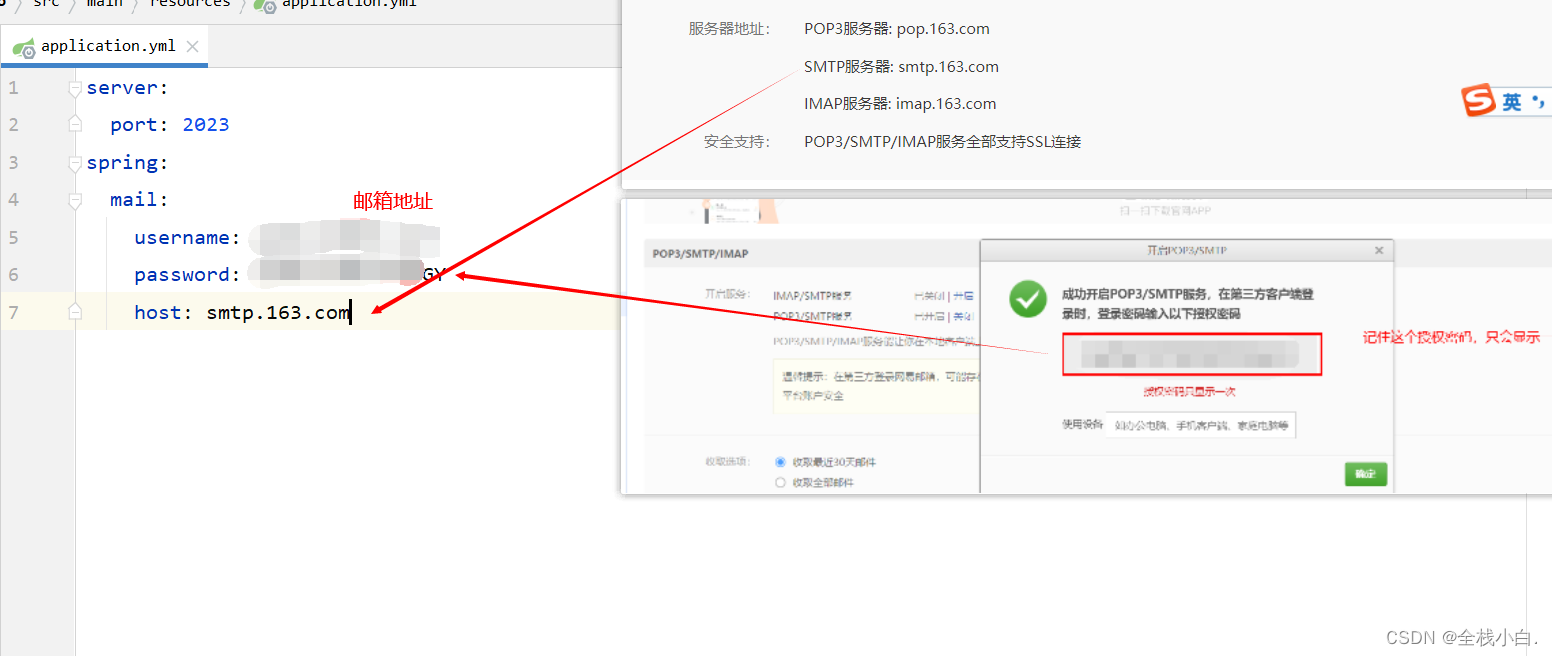Click the mail: key in the editor
The image size is (1552, 656).
(x=140, y=200)
